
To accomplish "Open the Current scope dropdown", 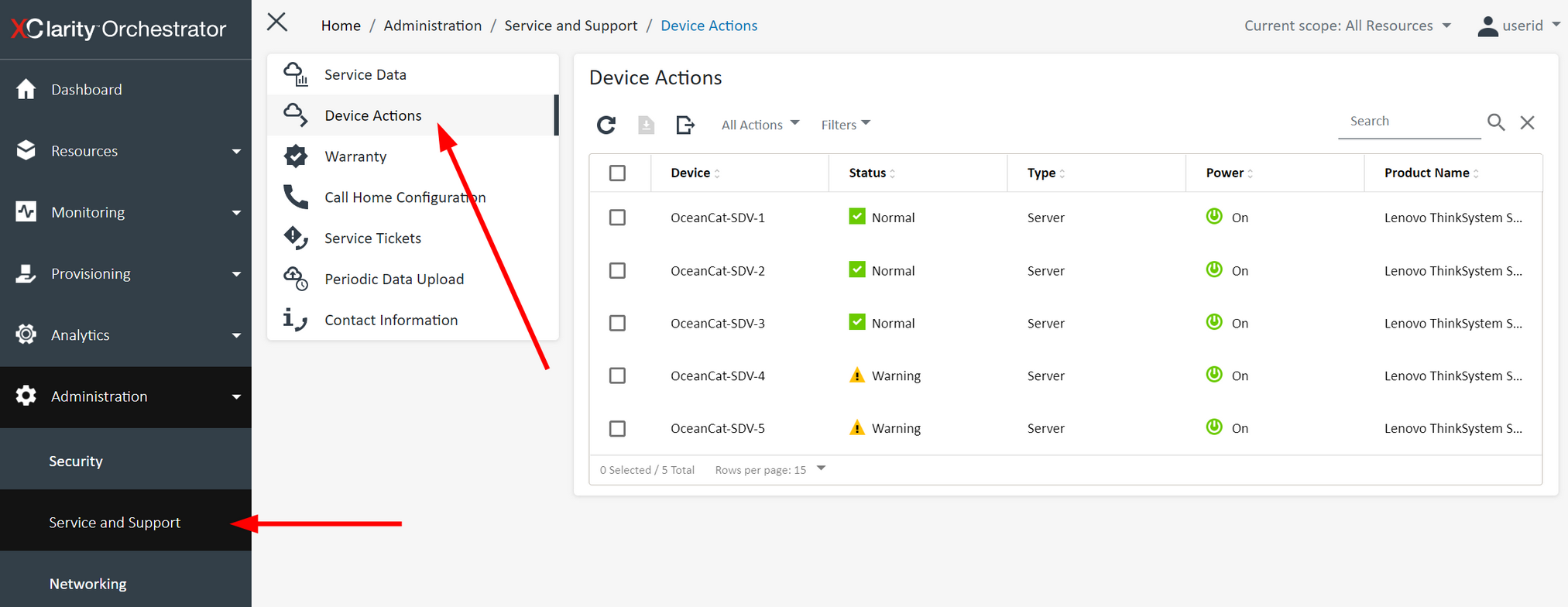I will pos(1347,26).
